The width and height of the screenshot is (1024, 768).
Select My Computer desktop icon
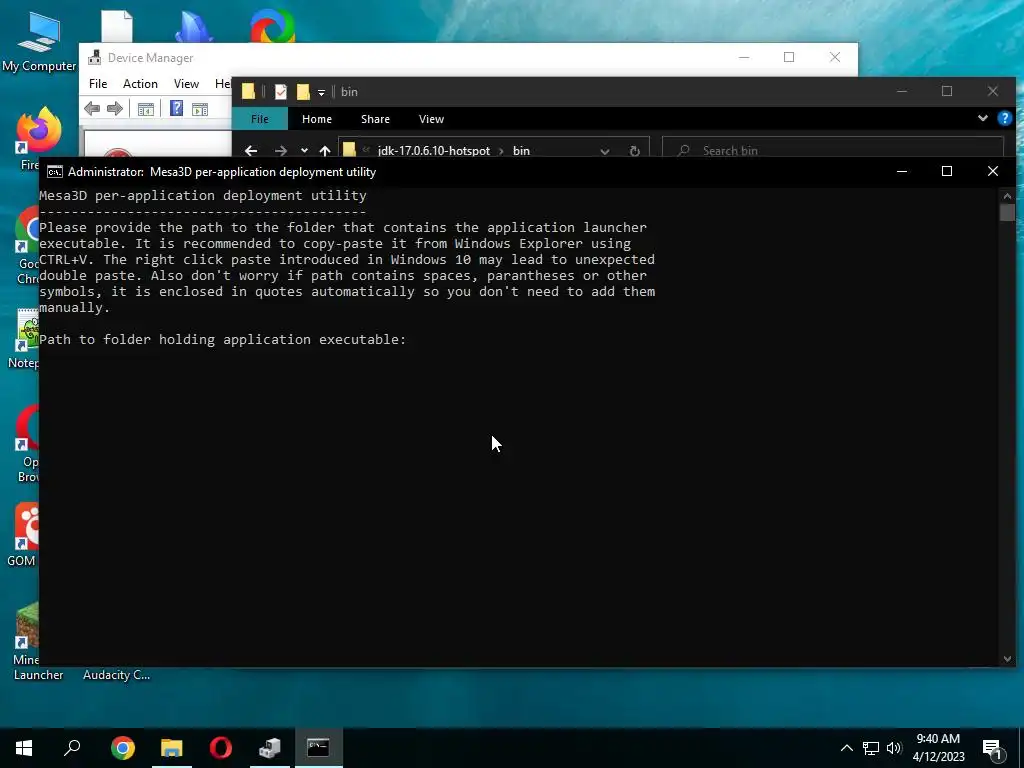click(x=39, y=42)
